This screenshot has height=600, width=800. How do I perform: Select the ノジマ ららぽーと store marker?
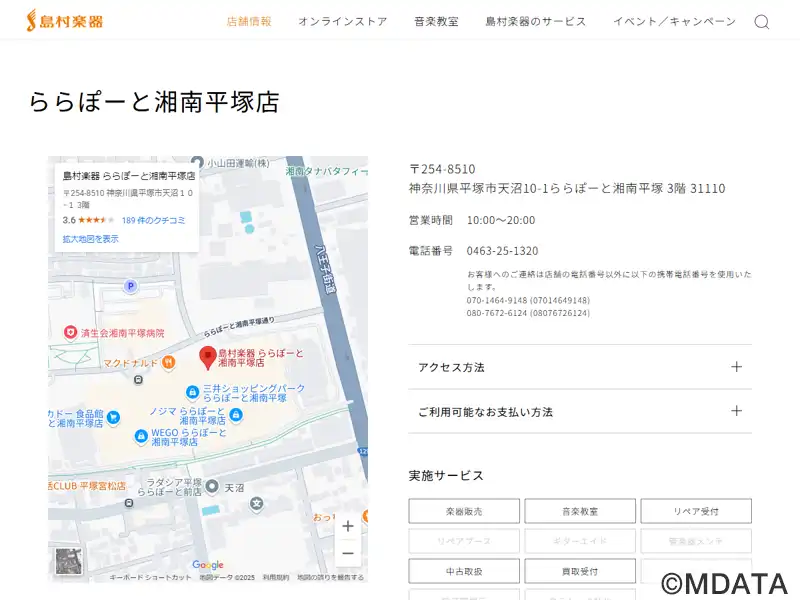coord(236,415)
